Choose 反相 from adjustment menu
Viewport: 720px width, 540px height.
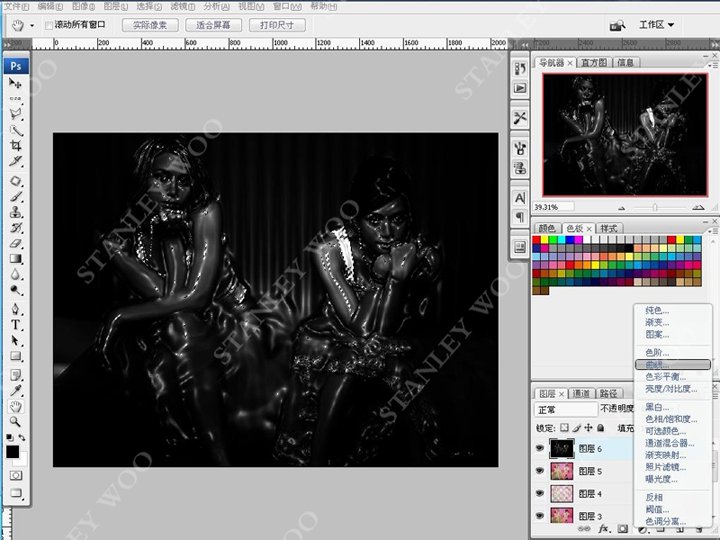click(x=654, y=497)
